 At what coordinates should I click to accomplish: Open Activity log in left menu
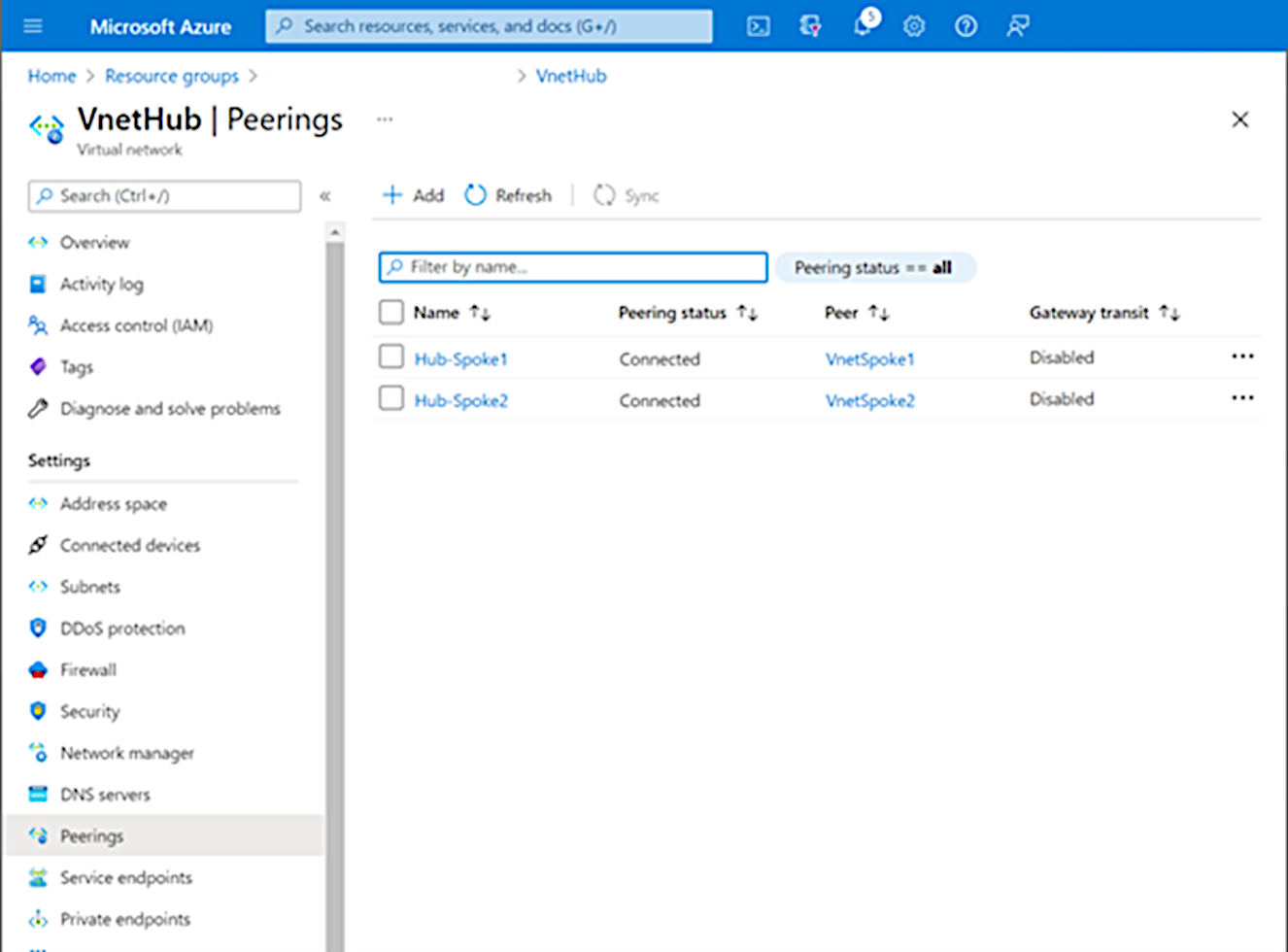(101, 285)
